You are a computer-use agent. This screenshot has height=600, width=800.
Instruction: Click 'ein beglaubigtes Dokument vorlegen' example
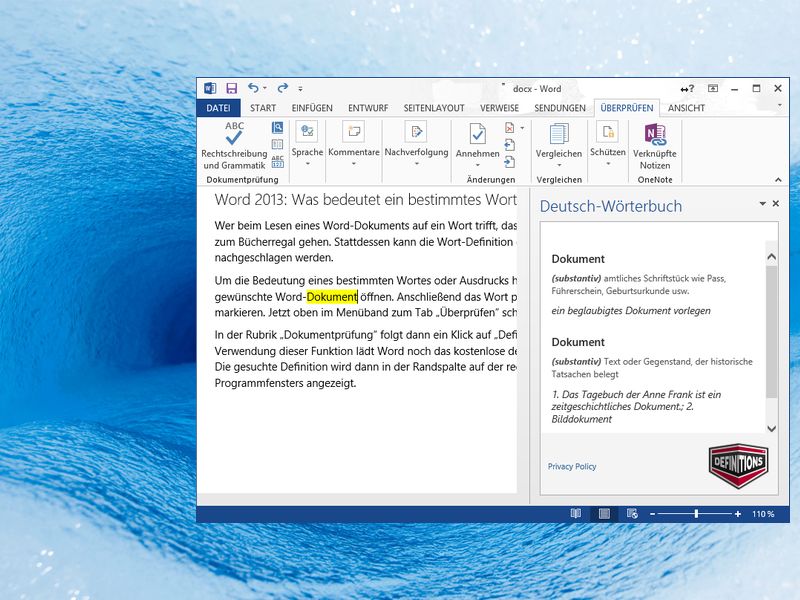[x=631, y=311]
